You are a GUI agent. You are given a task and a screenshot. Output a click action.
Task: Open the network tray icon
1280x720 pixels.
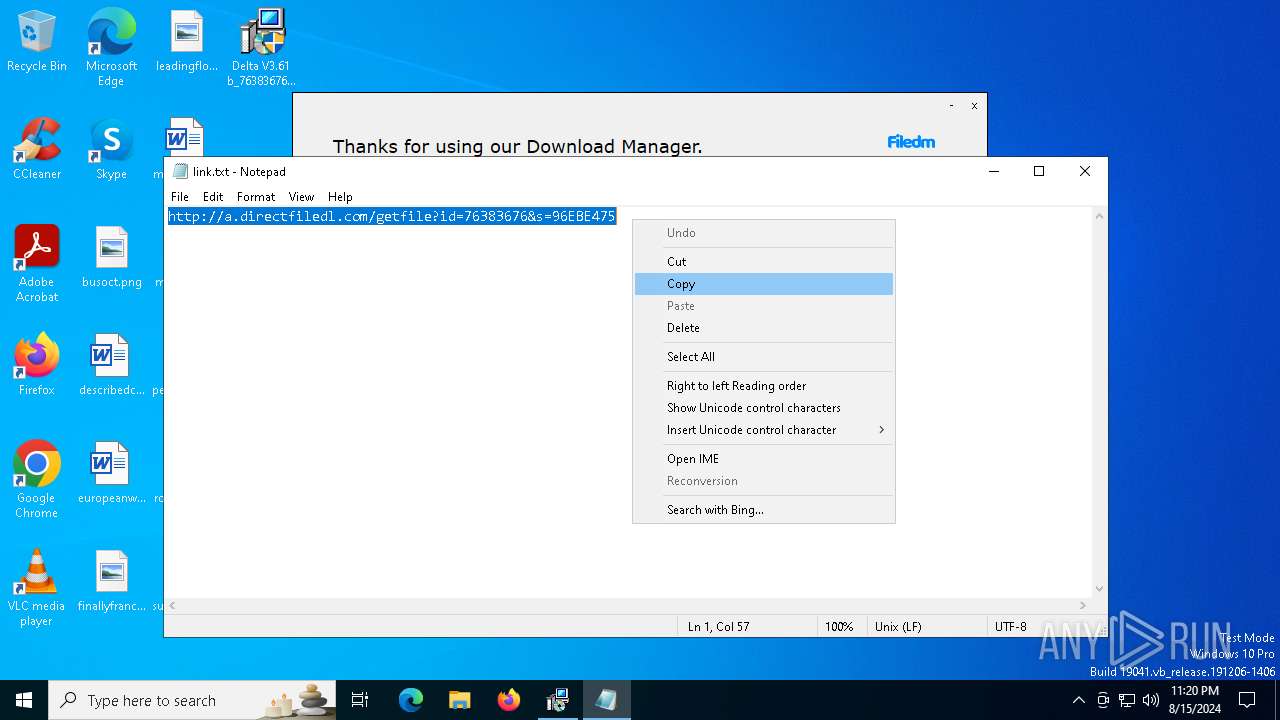[x=1127, y=700]
